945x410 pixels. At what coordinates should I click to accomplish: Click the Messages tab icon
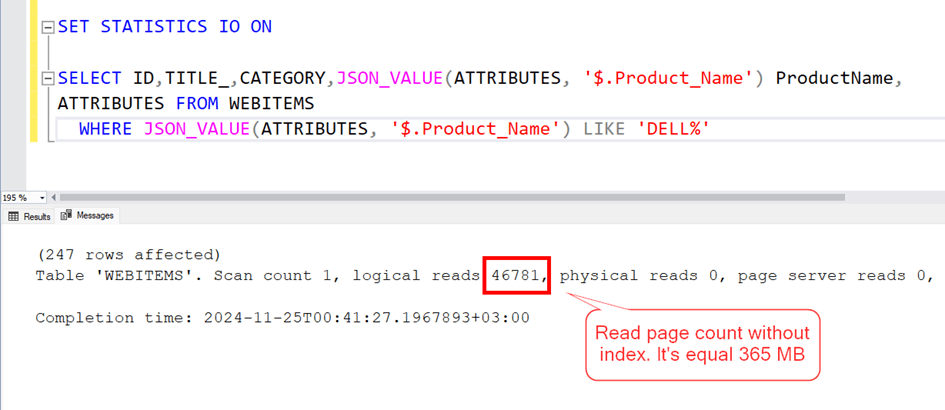point(66,216)
